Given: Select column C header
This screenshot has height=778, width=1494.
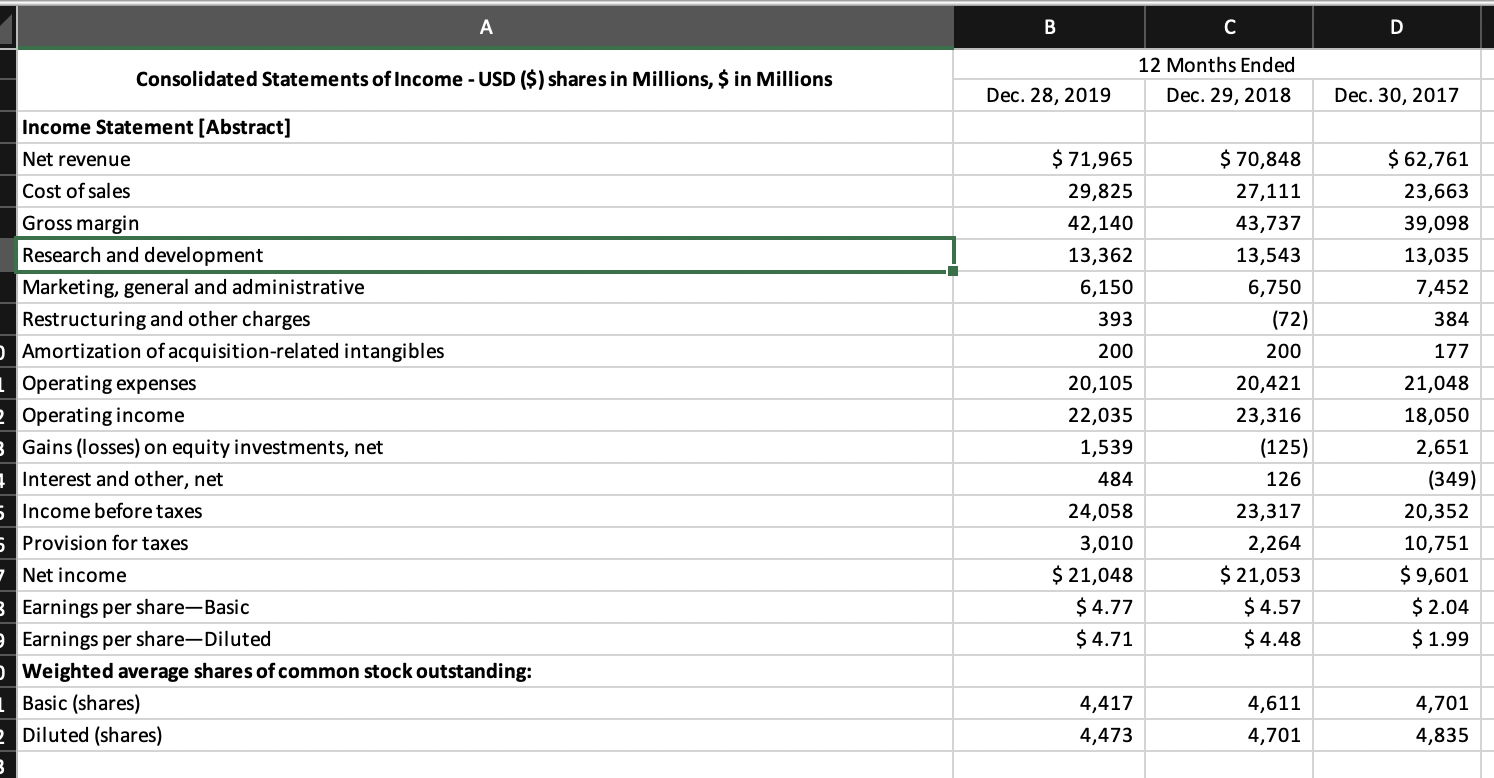Looking at the screenshot, I should [x=1228, y=27].
